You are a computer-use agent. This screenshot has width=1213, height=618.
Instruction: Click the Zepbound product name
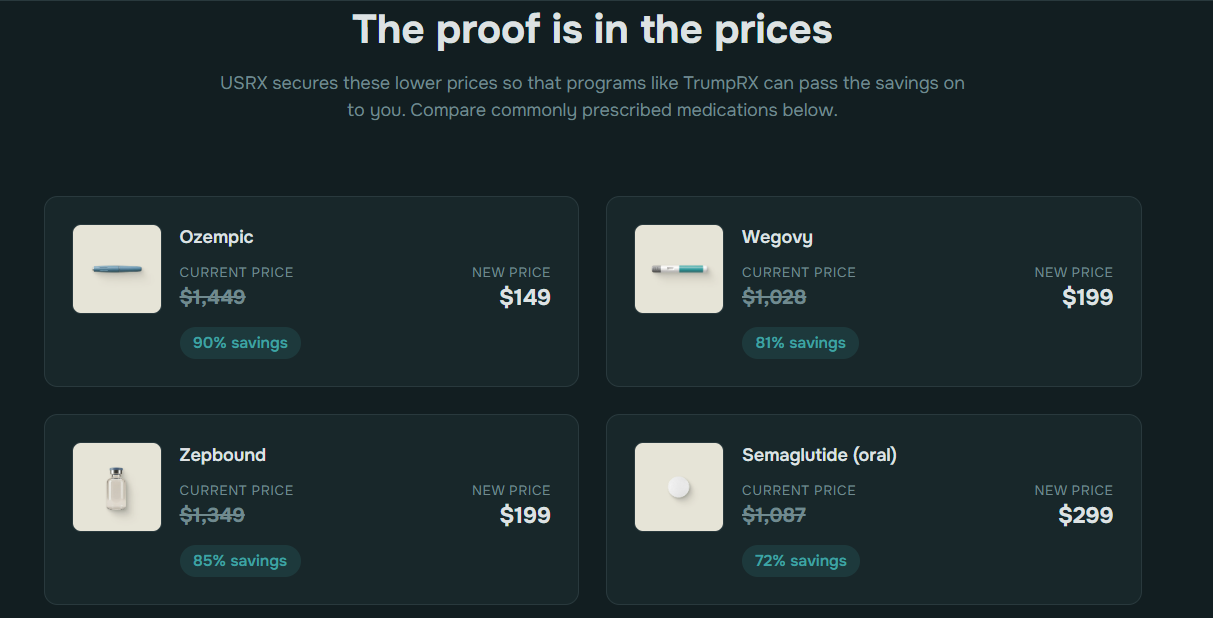pyautogui.click(x=222, y=455)
